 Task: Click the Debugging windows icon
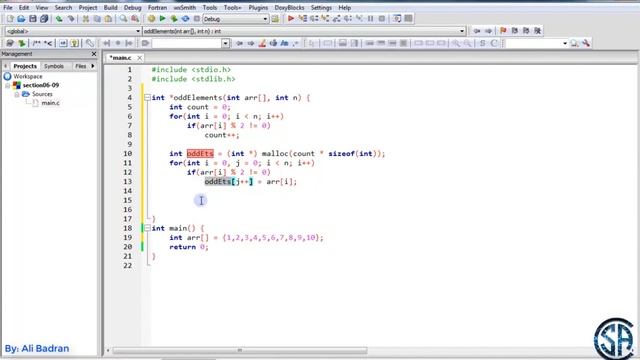click(x=397, y=19)
